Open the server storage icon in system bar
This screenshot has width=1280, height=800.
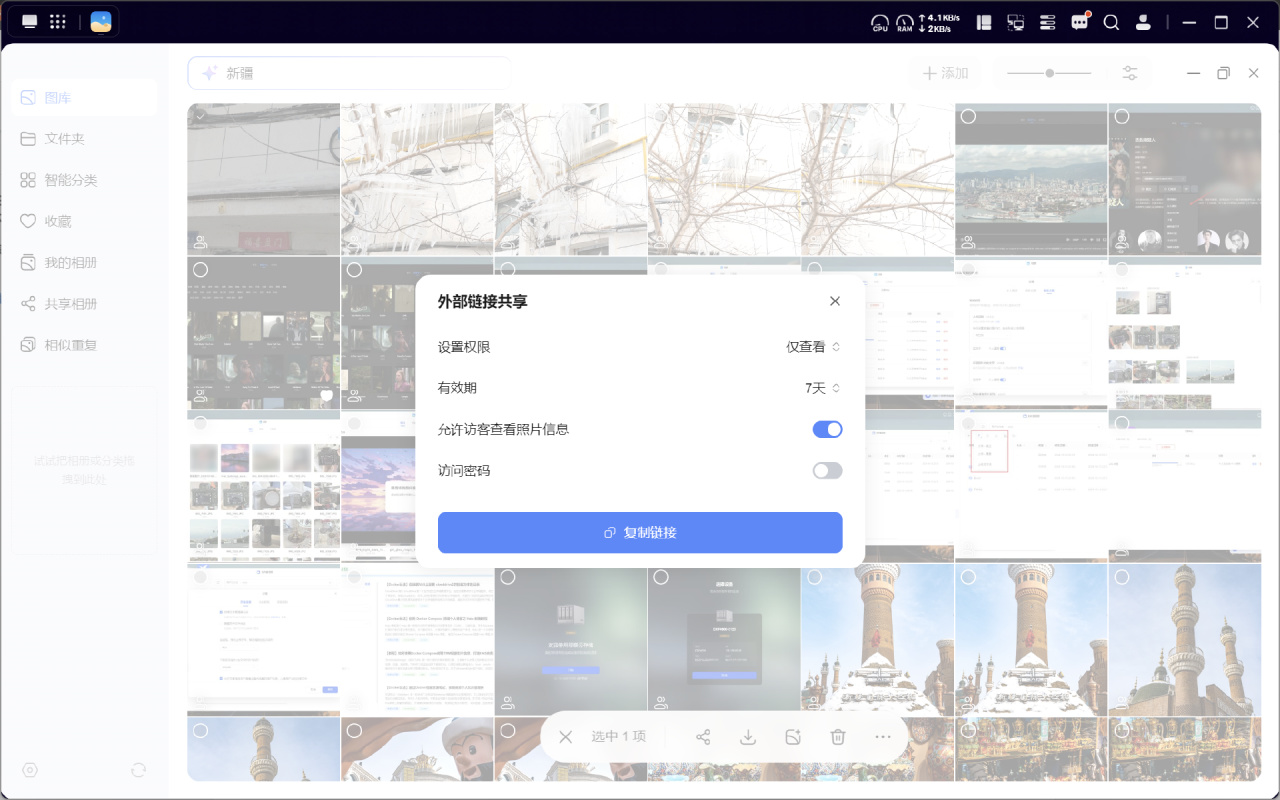click(x=1048, y=22)
